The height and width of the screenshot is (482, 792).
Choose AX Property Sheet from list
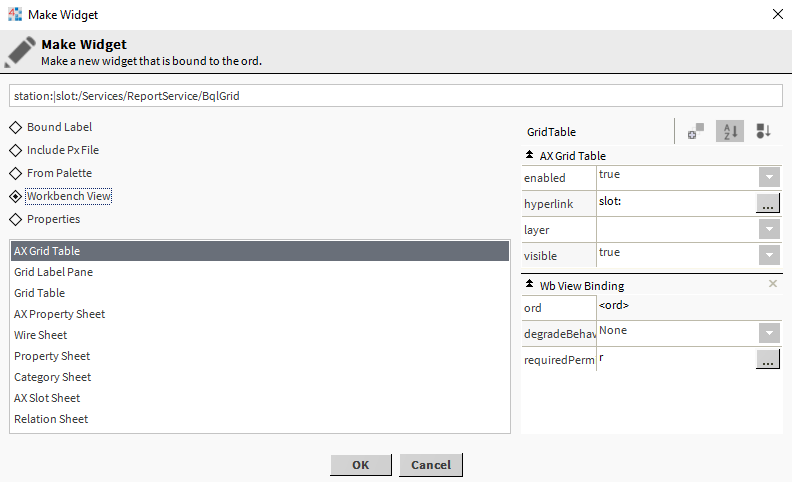pos(59,314)
